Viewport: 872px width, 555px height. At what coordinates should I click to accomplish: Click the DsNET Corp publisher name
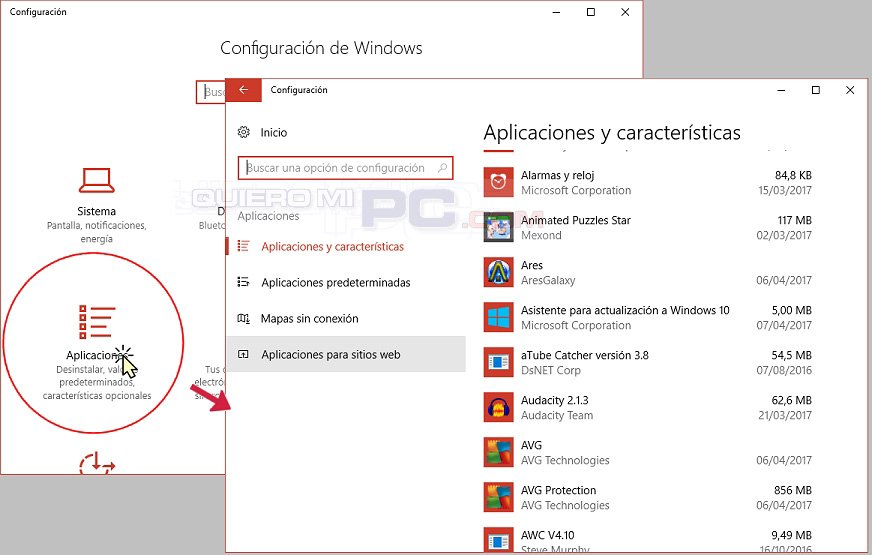(551, 370)
